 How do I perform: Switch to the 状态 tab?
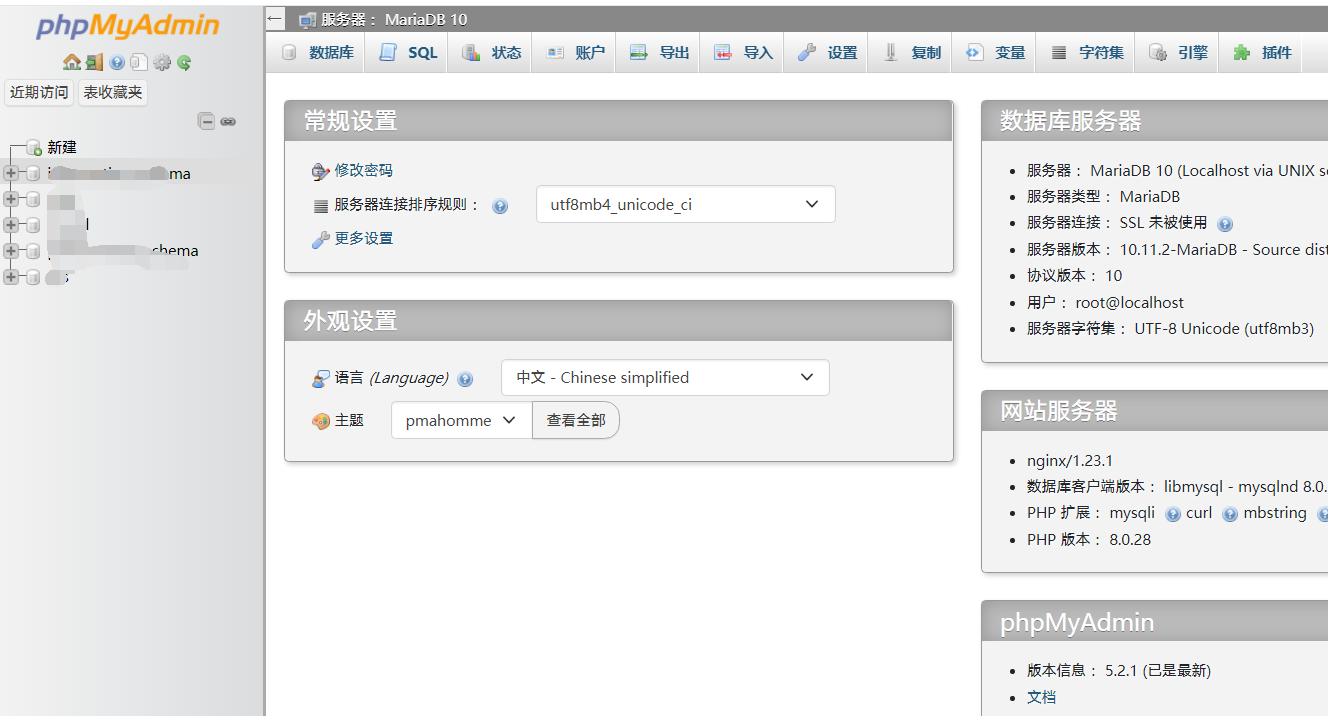[x=491, y=53]
